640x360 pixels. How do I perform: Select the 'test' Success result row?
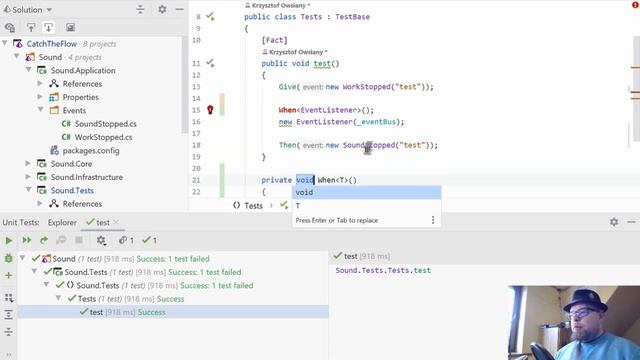173,312
